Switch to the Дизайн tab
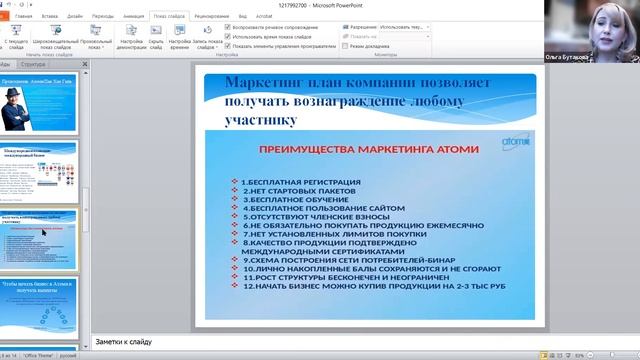 75,16
